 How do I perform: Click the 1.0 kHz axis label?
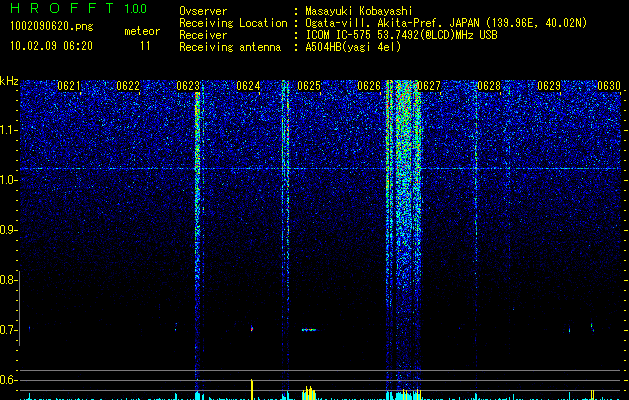(x=8, y=180)
